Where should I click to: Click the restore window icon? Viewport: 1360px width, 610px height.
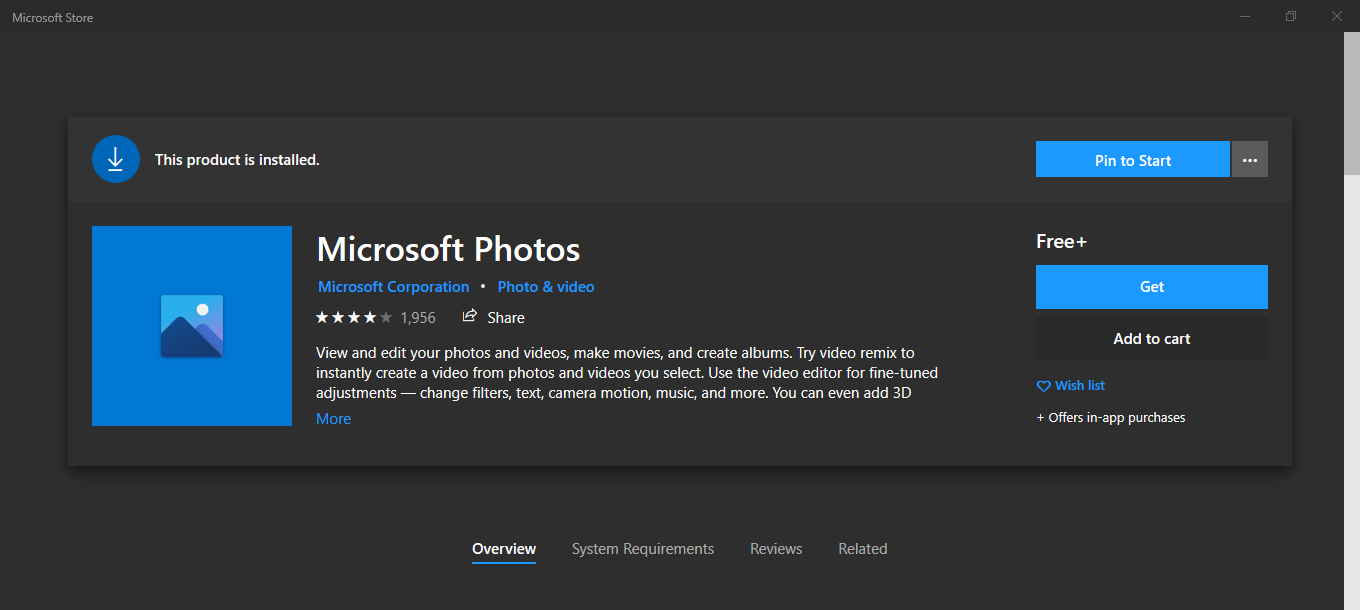pos(1291,16)
